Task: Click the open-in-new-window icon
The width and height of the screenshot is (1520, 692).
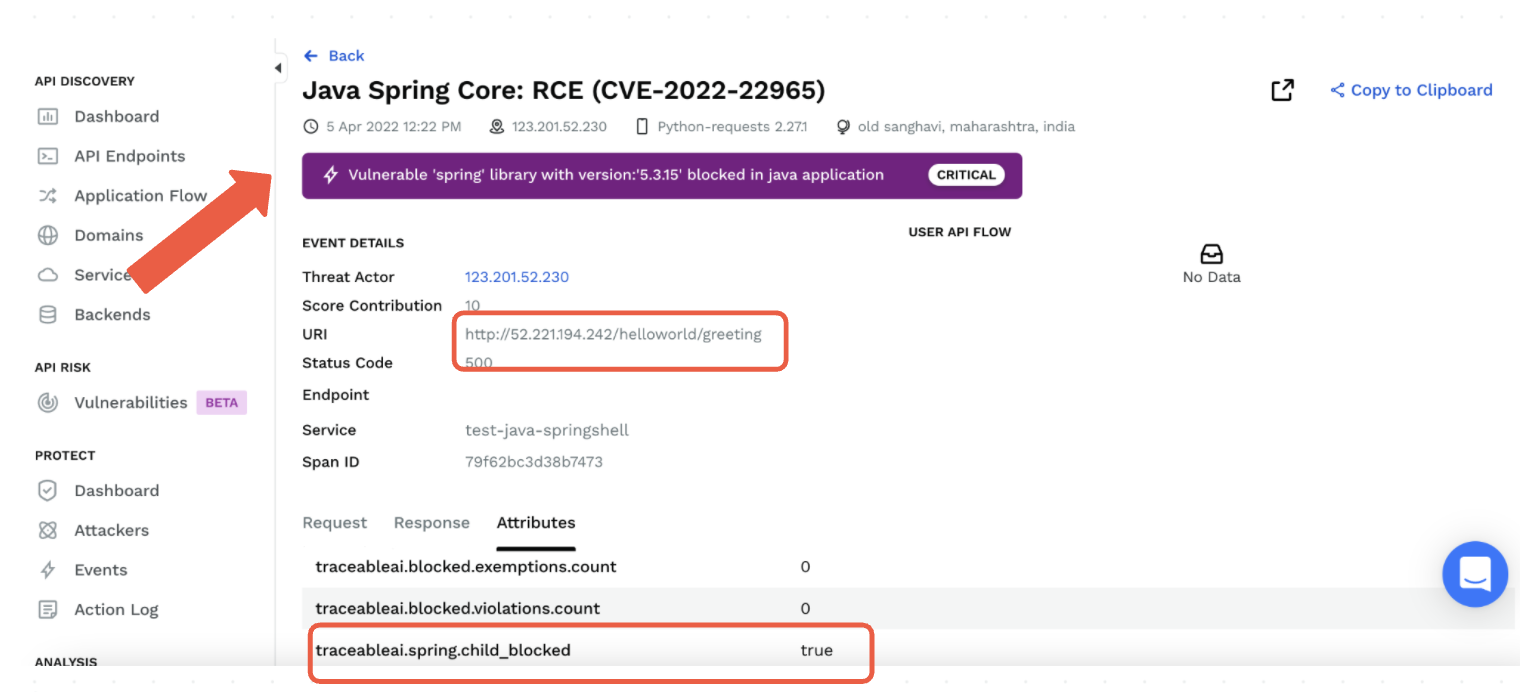Action: tap(1282, 90)
